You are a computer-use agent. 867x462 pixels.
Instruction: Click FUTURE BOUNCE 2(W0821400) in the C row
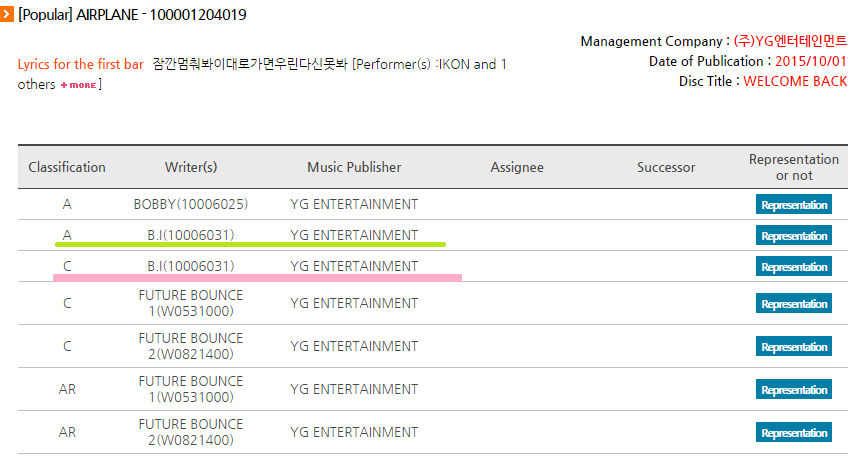[x=191, y=346]
